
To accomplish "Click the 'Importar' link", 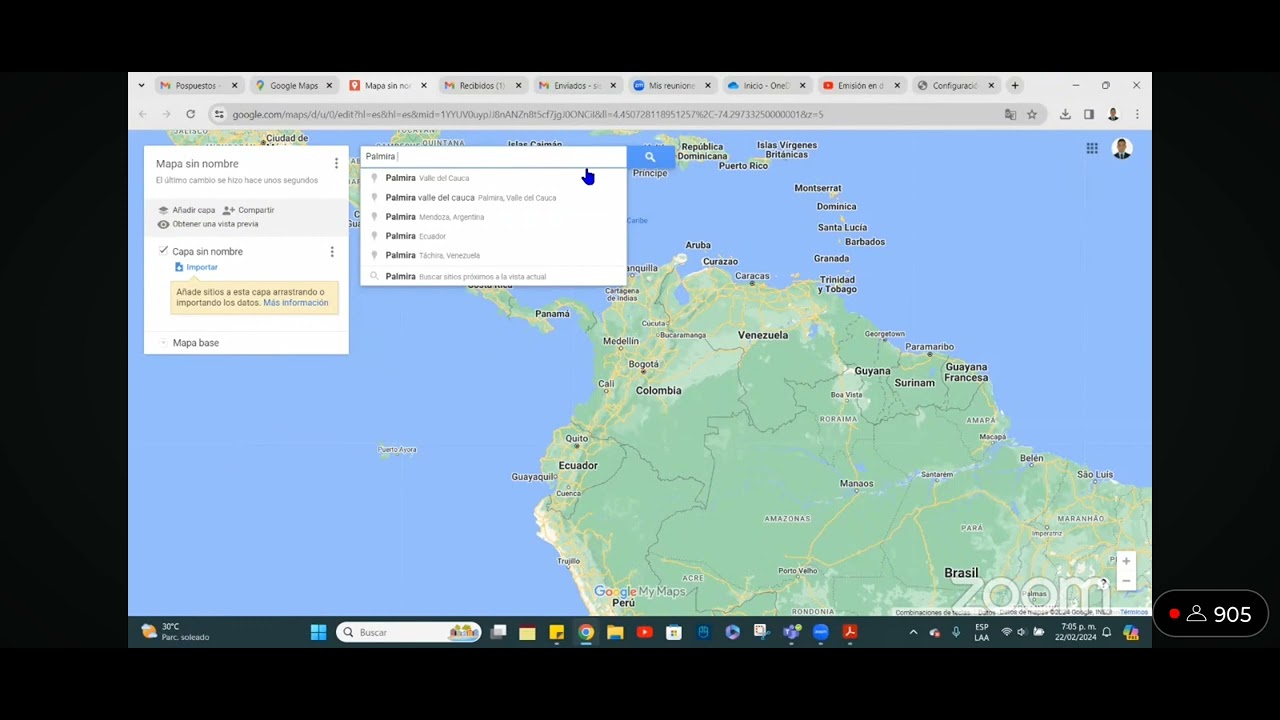I will pyautogui.click(x=197, y=267).
